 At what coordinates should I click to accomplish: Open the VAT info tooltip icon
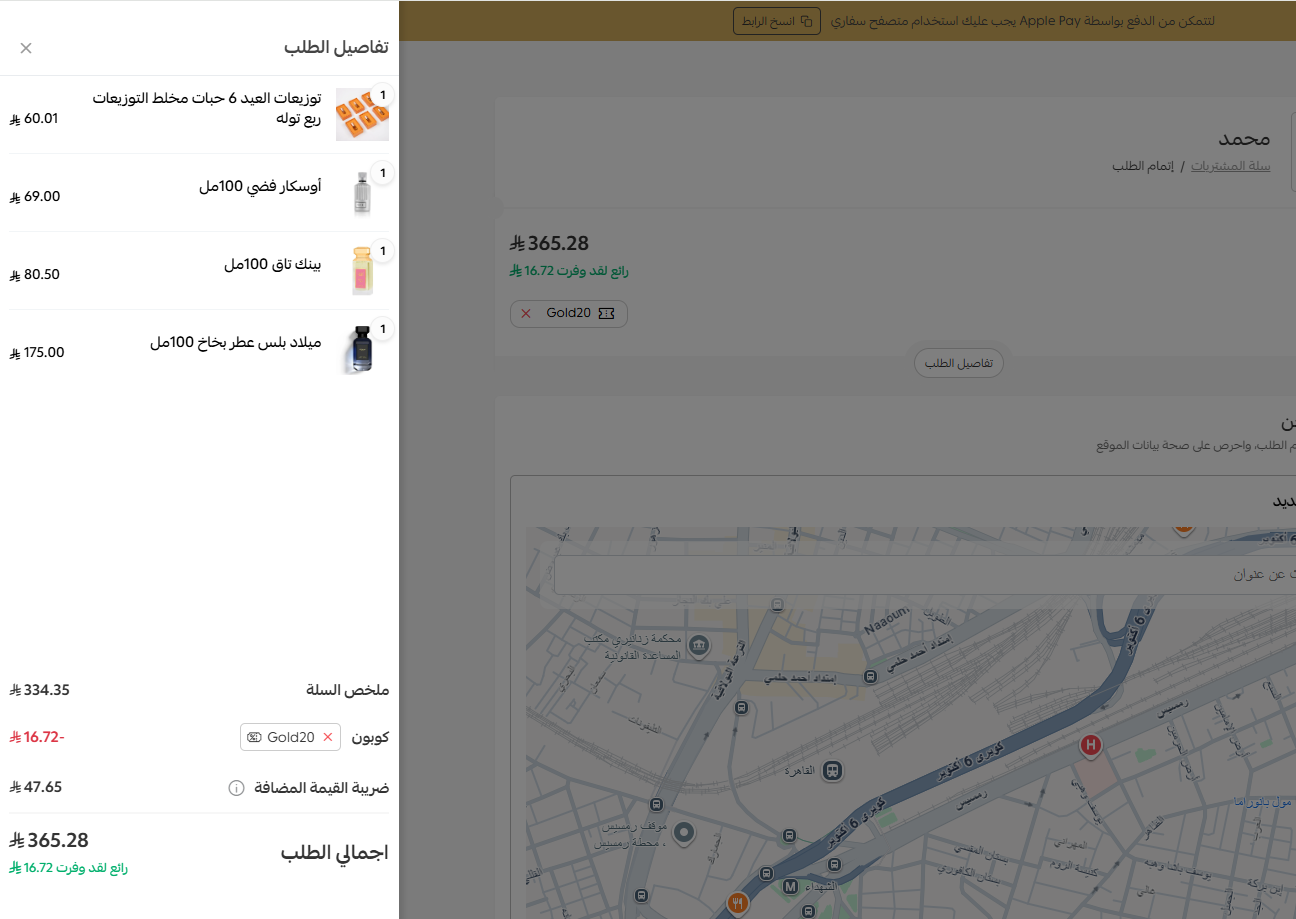point(236,787)
